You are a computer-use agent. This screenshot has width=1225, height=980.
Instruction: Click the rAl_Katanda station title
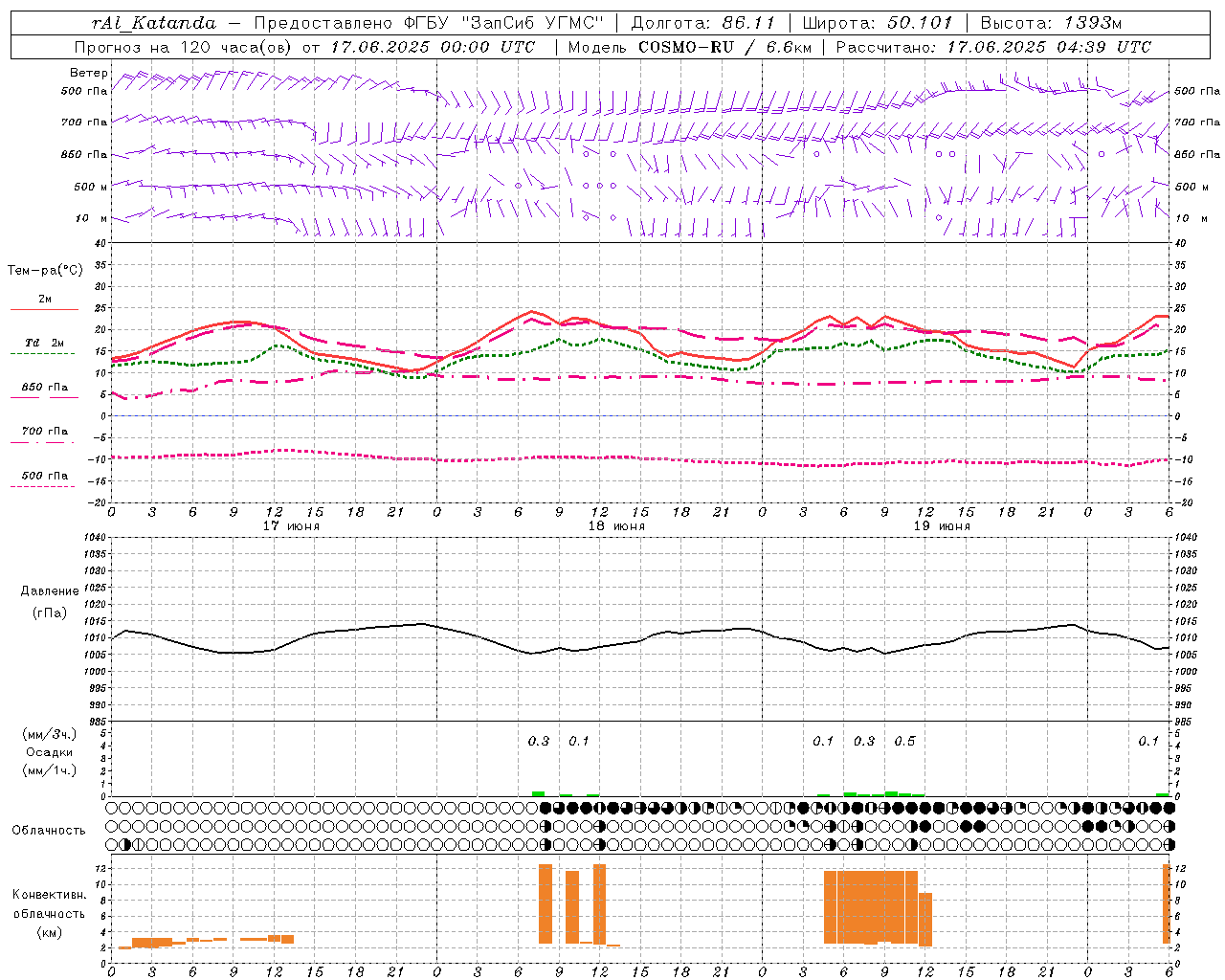click(x=153, y=23)
